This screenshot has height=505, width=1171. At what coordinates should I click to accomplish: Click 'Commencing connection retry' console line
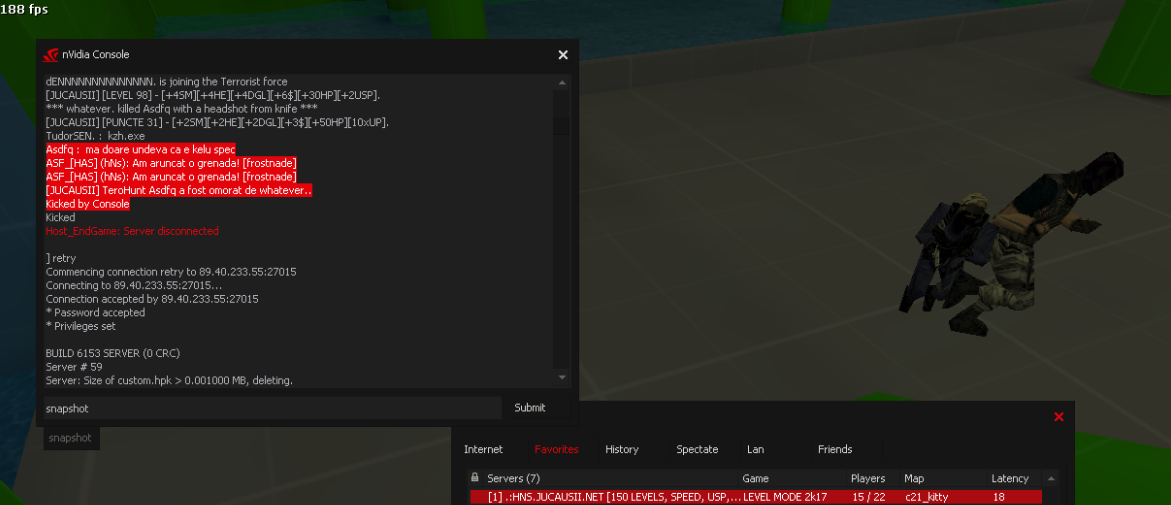point(171,272)
